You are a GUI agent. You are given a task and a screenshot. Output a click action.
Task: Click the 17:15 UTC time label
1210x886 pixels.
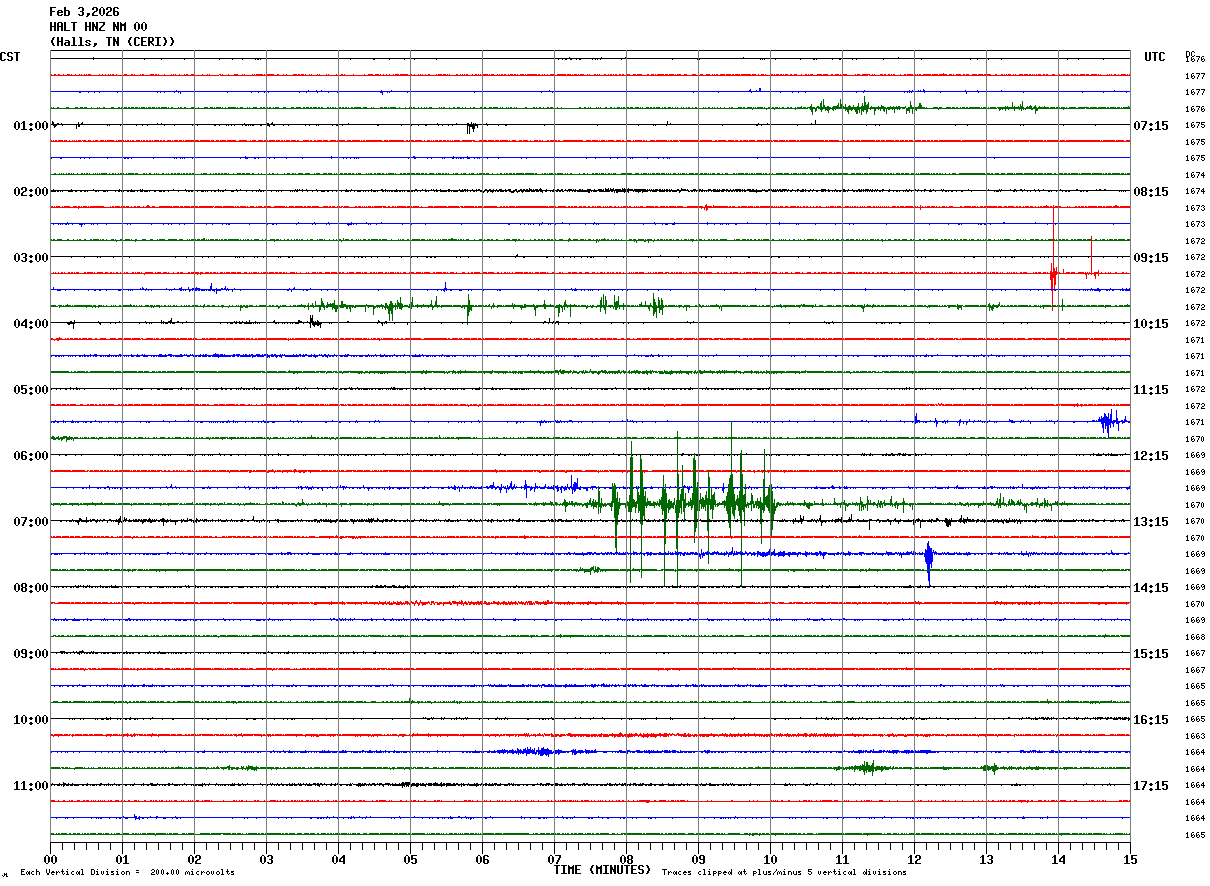(1150, 786)
